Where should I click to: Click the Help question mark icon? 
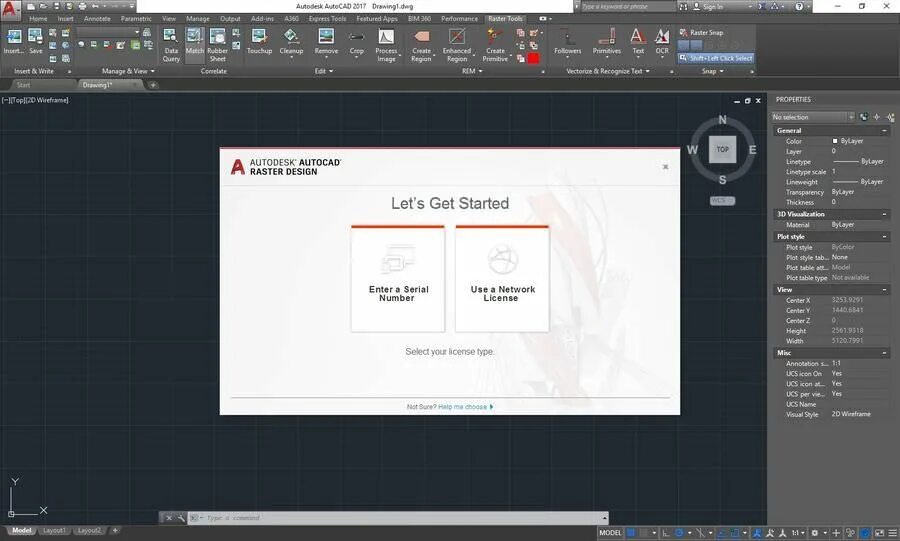click(799, 6)
